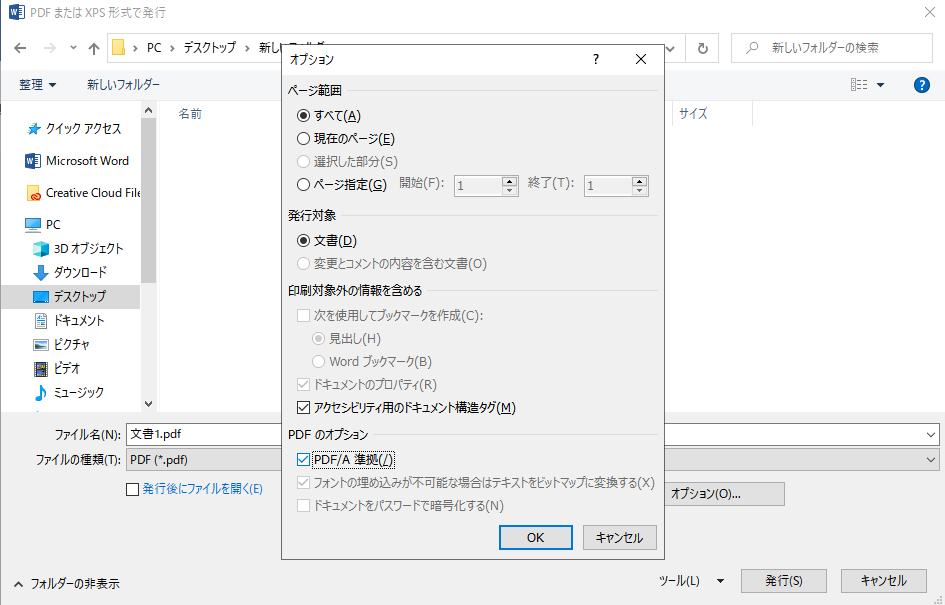Collapse folders with フォルダーの非表示
The image size is (945, 605).
pyautogui.click(x=66, y=584)
